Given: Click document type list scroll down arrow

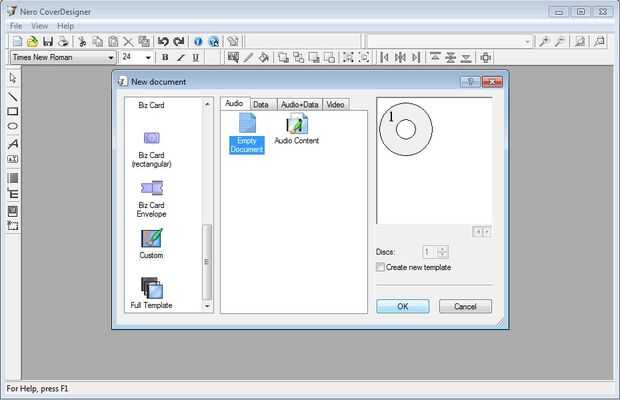Looking at the screenshot, I should 207,306.
